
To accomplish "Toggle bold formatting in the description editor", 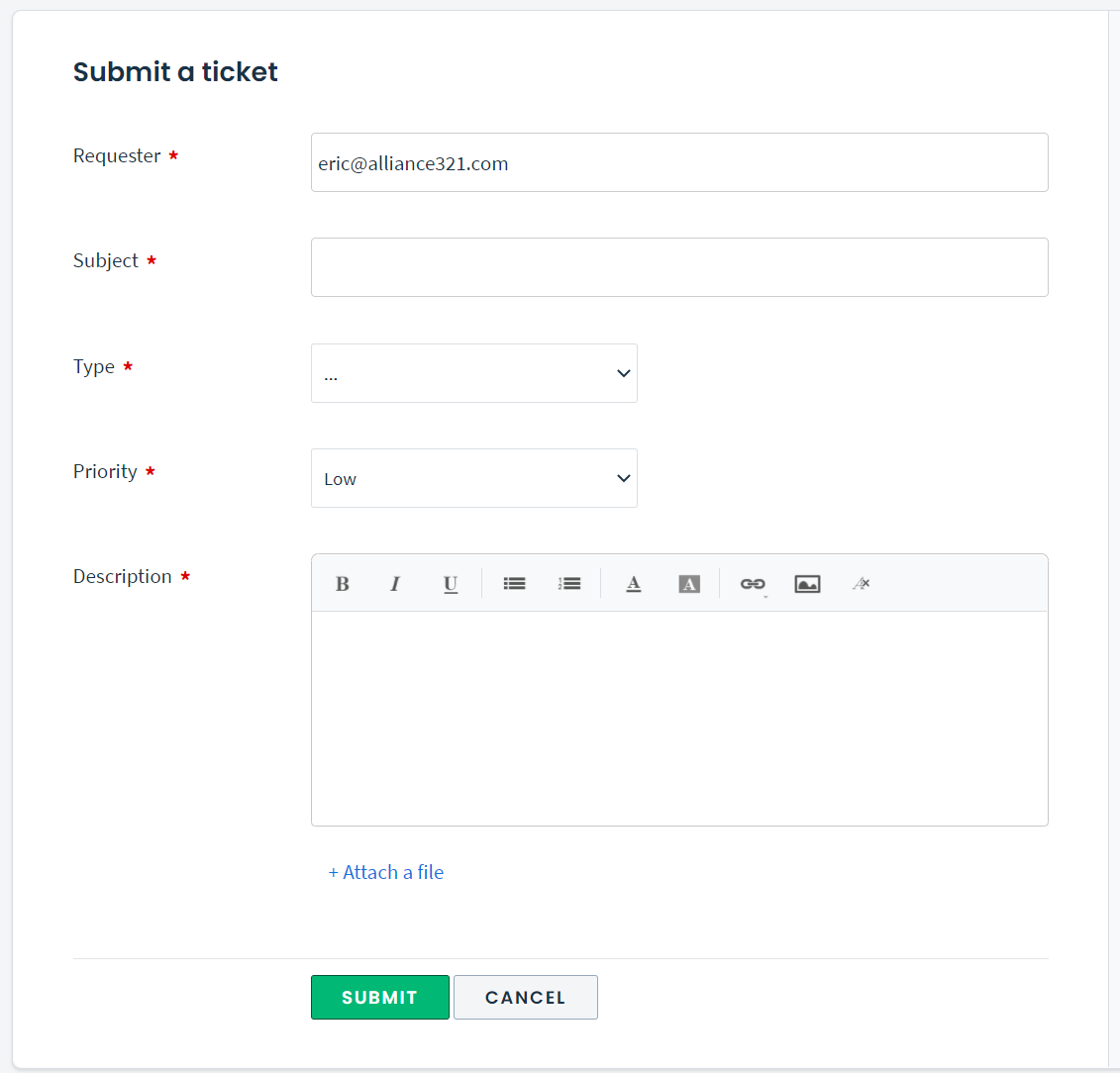I will [342, 583].
